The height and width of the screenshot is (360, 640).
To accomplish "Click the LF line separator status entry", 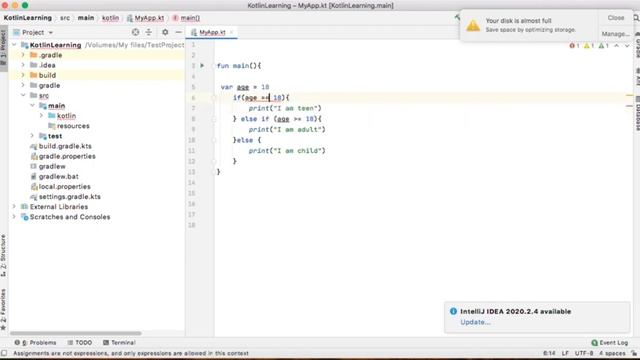I will [565, 353].
